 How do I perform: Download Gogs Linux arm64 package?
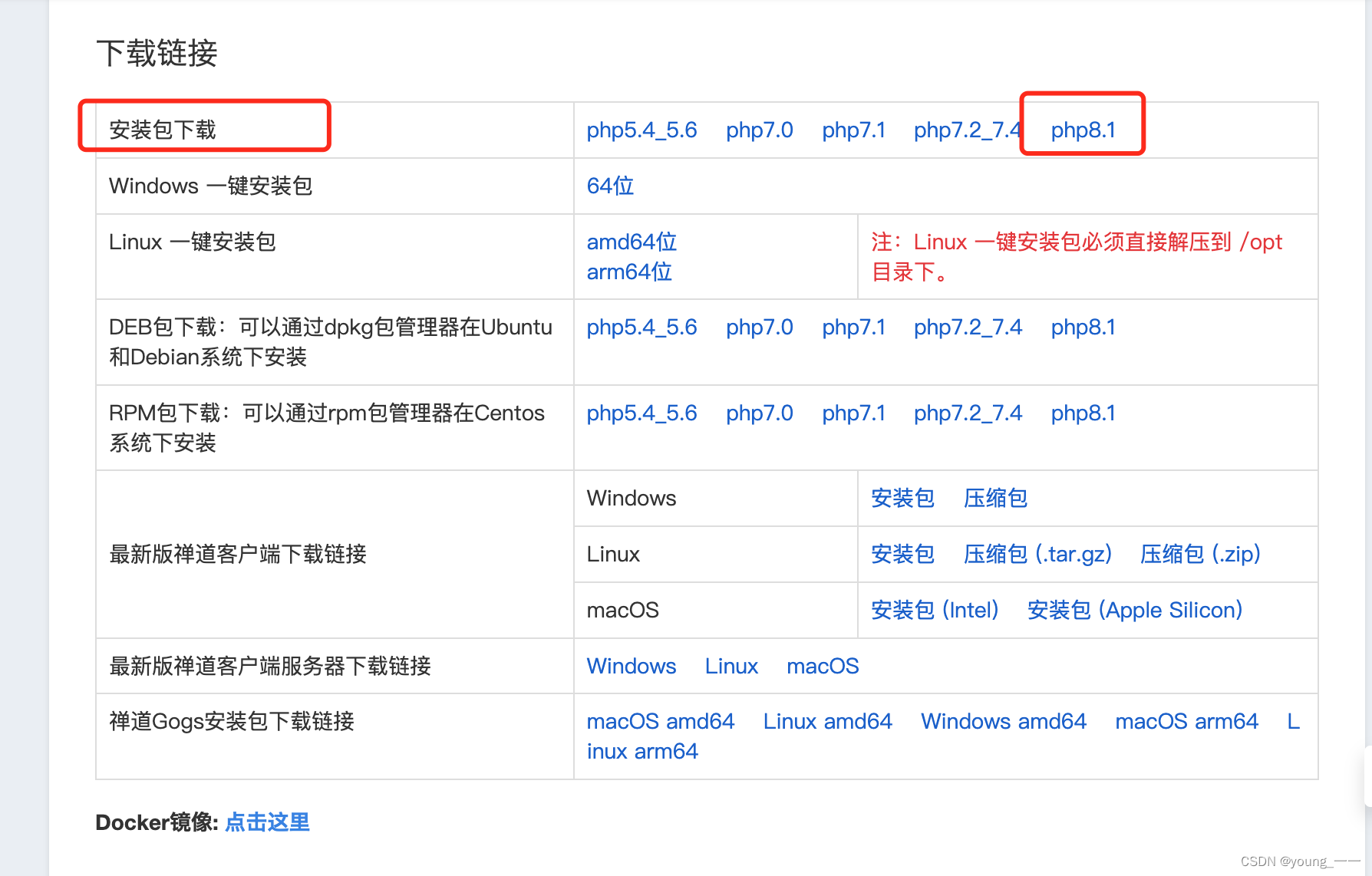pos(642,752)
